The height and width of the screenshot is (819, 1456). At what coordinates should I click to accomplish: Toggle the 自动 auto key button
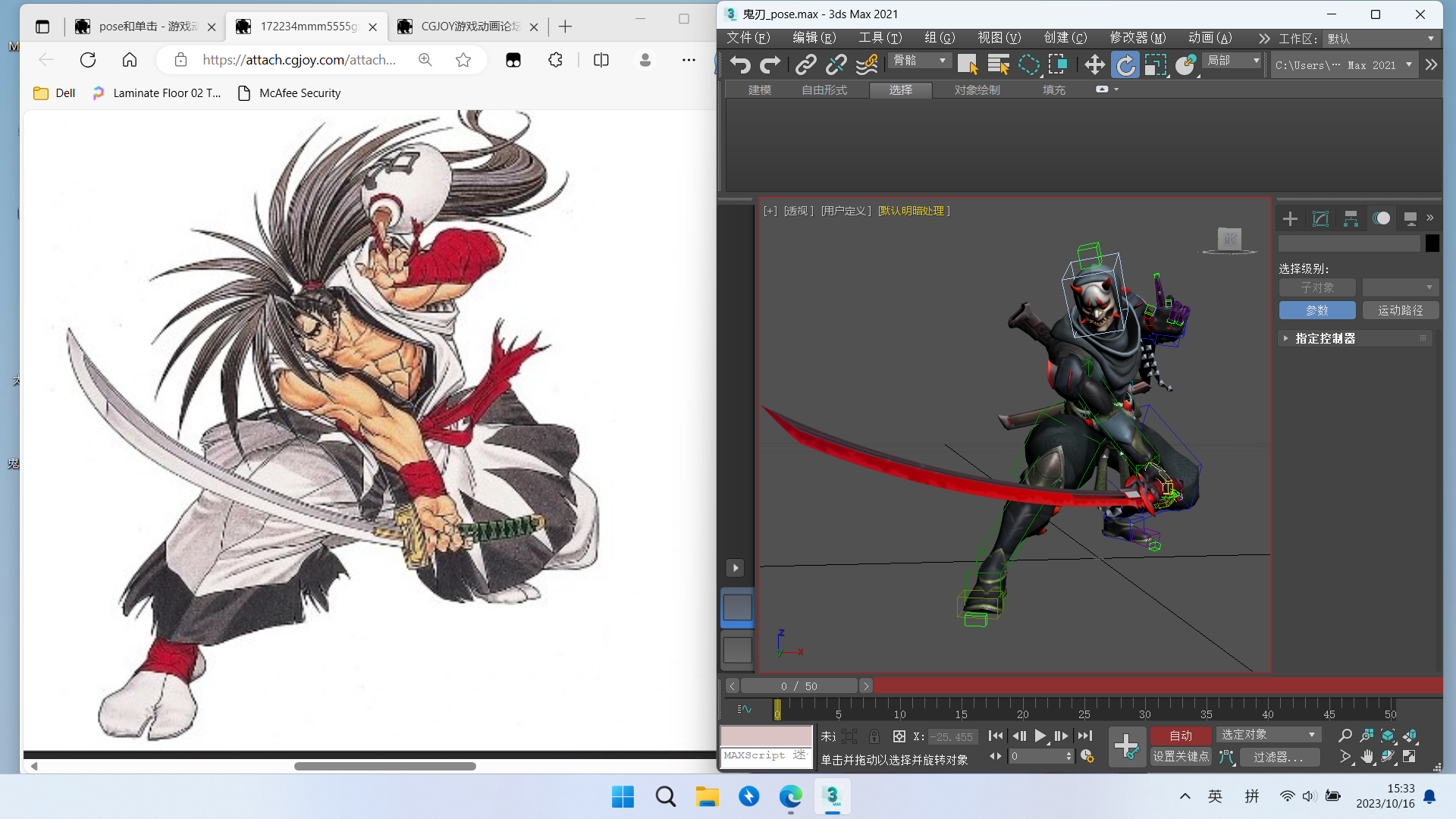pyautogui.click(x=1180, y=736)
